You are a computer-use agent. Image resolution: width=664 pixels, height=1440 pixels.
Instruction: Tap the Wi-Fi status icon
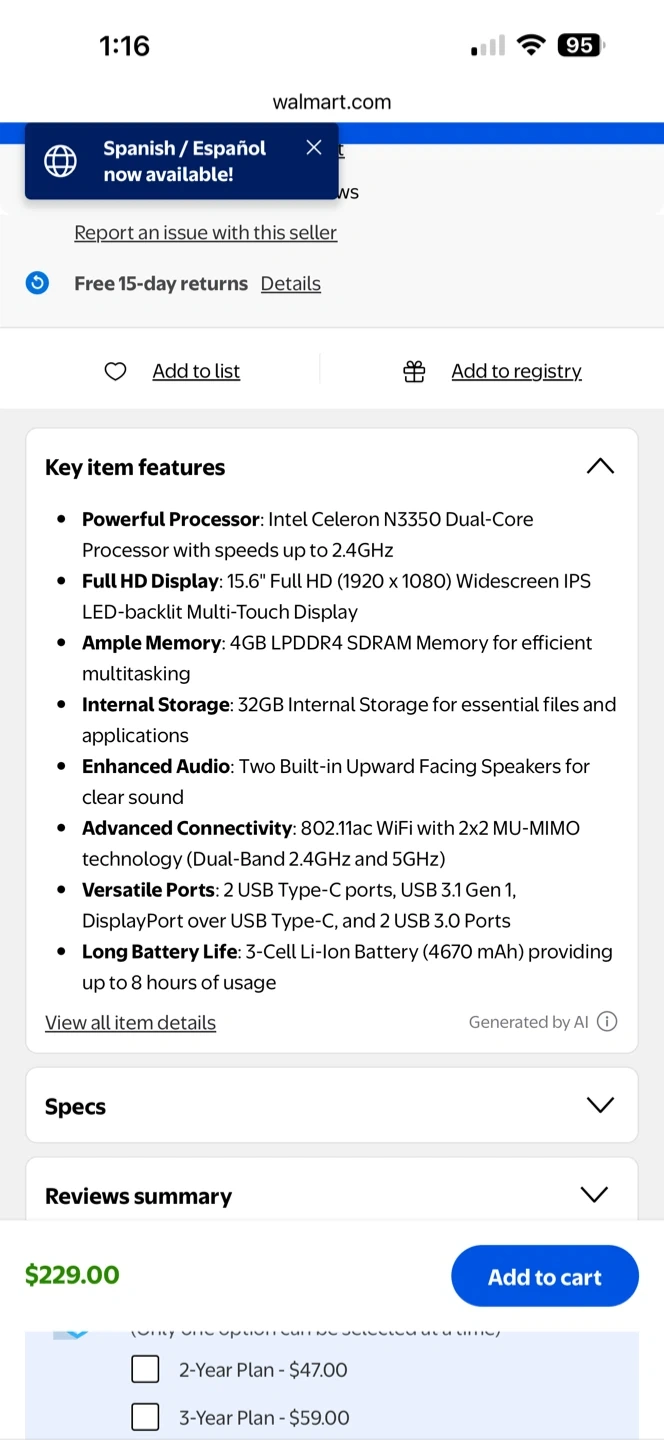click(531, 45)
